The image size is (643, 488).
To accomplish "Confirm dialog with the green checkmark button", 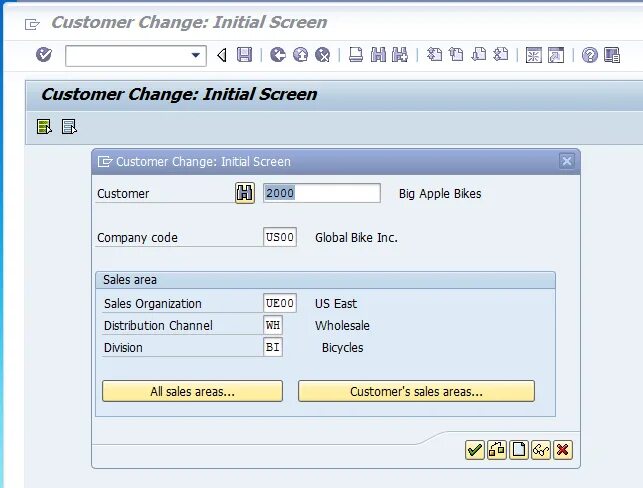I will click(x=475, y=450).
